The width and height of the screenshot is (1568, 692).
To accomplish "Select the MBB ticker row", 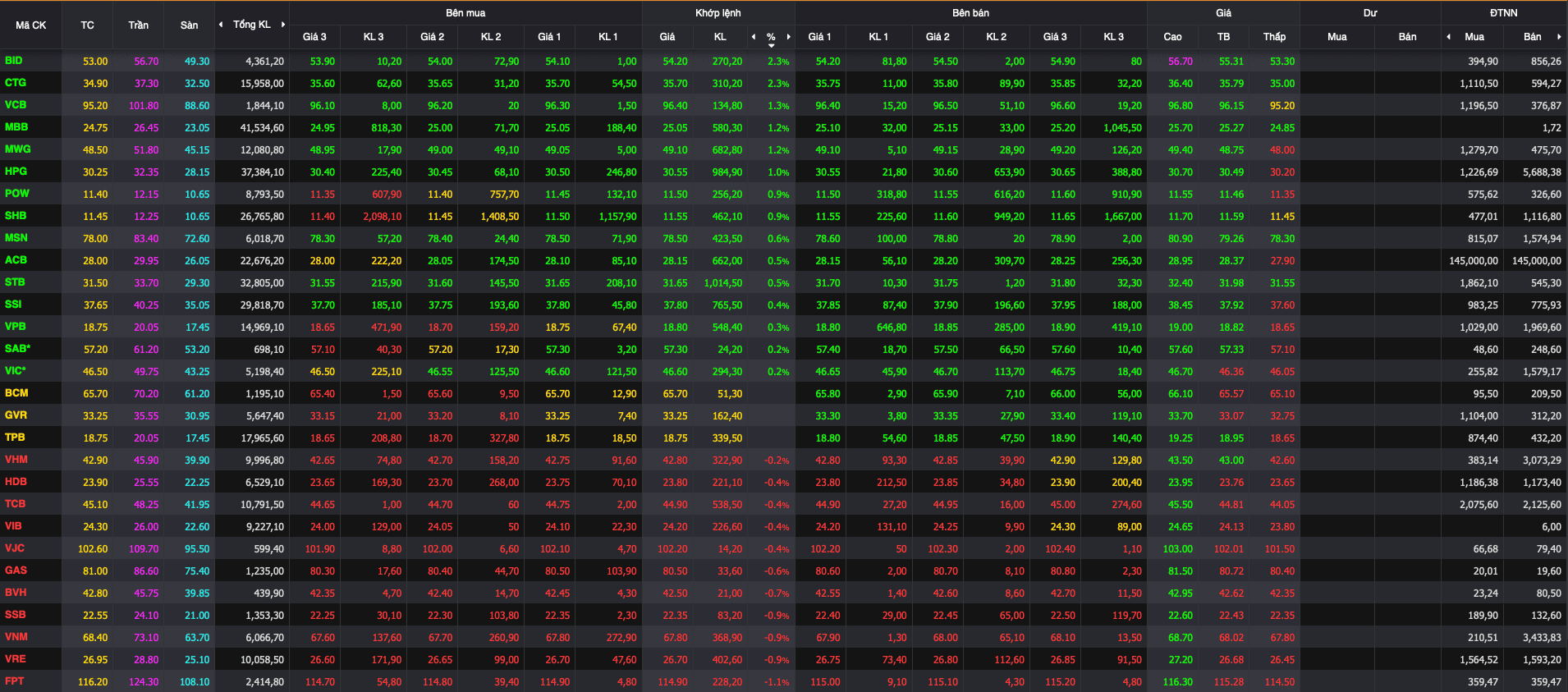I will pos(16,127).
